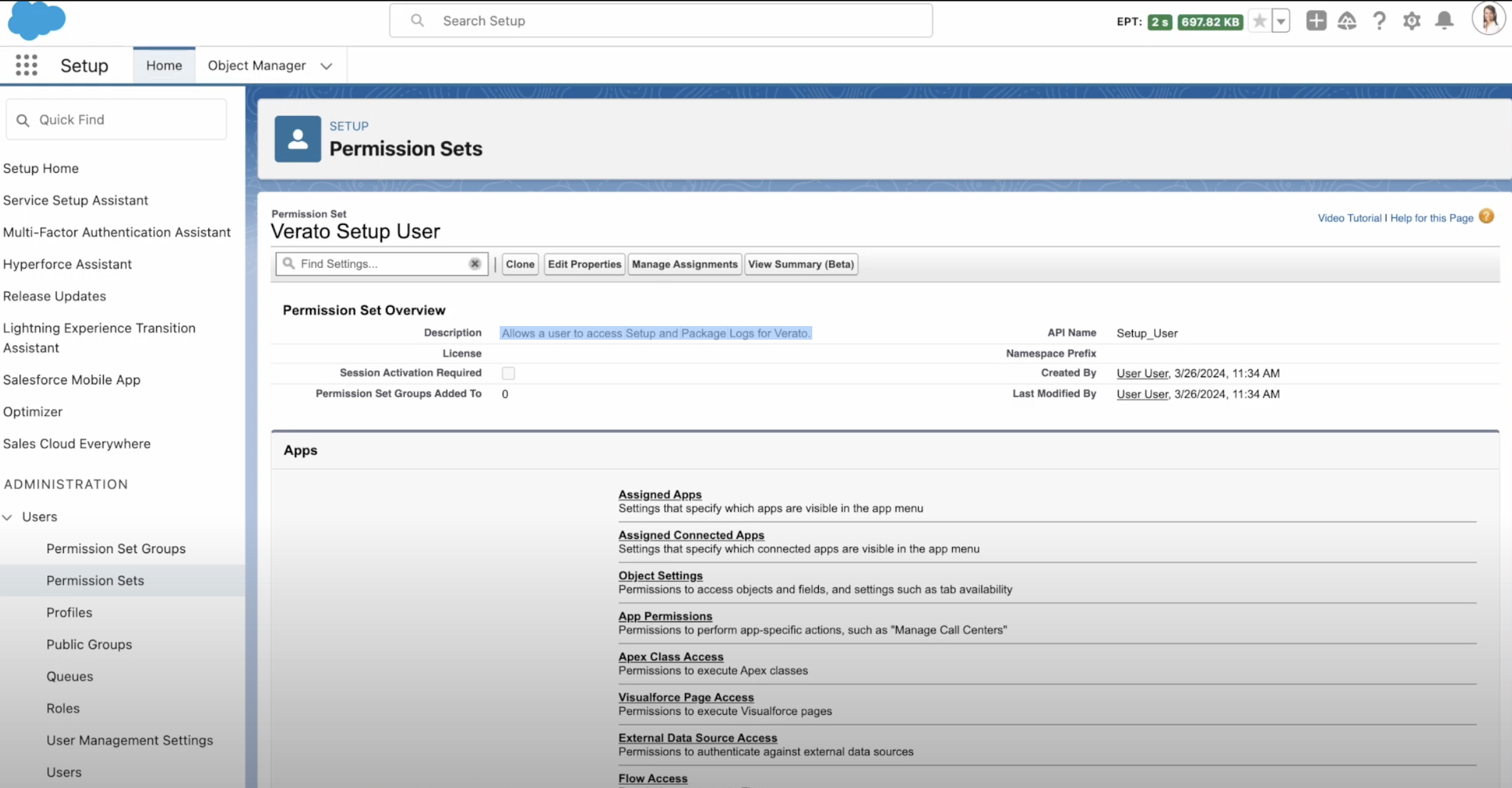Screen dimensions: 1512x788
Task: Click the orange help icon near Help for this Page
Action: [1487, 217]
